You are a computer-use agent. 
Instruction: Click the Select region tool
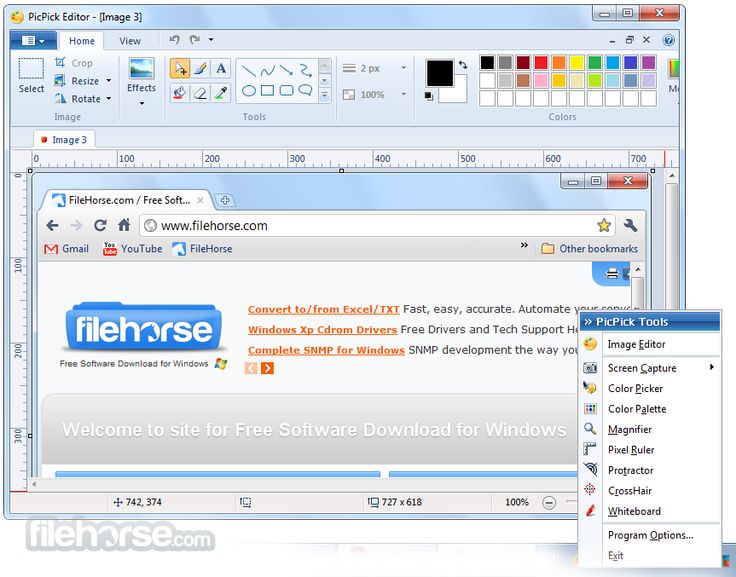pos(31,75)
